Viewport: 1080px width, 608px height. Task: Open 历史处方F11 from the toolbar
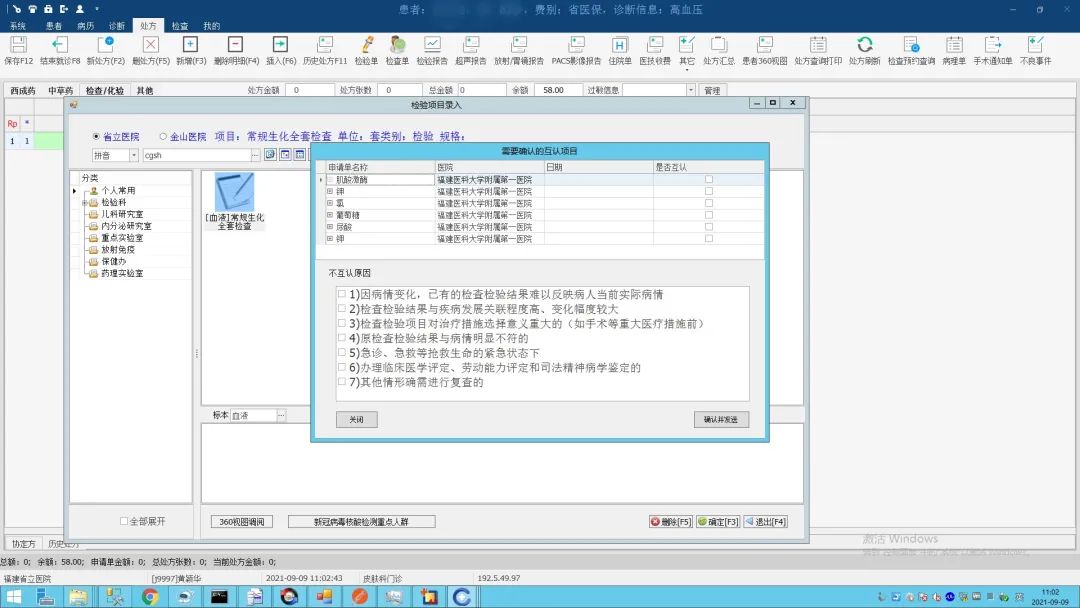(325, 46)
